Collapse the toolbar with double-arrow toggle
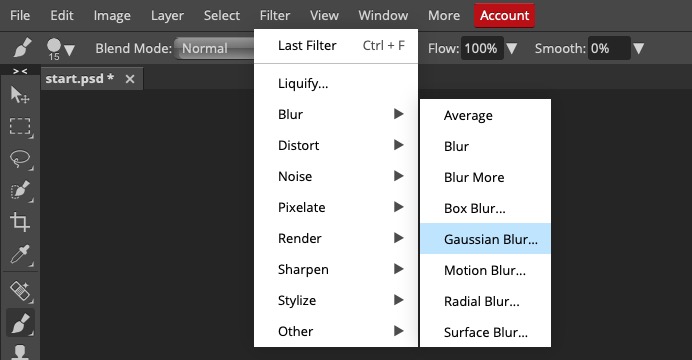 (20, 71)
